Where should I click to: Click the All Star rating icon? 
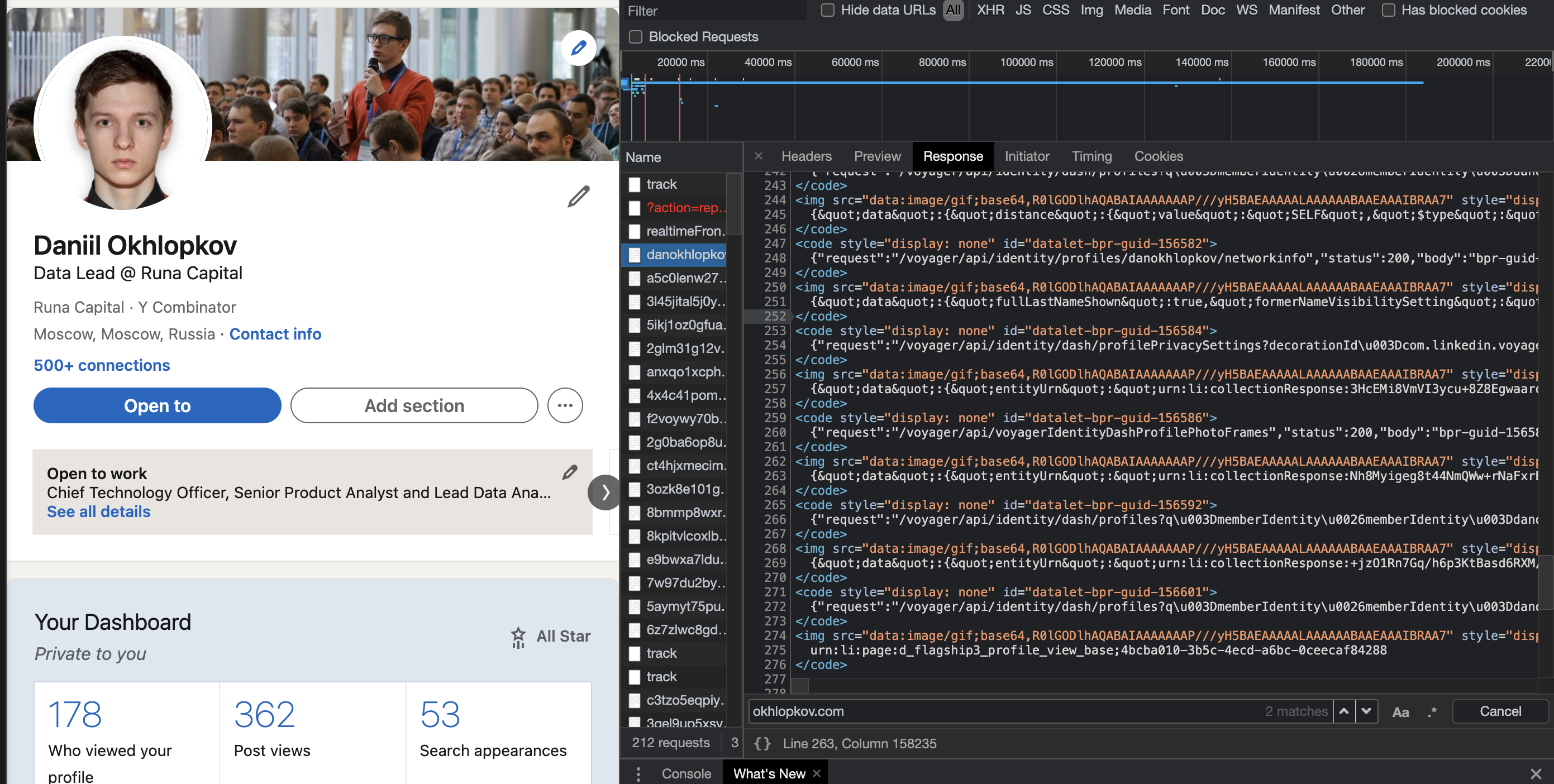tap(518, 637)
